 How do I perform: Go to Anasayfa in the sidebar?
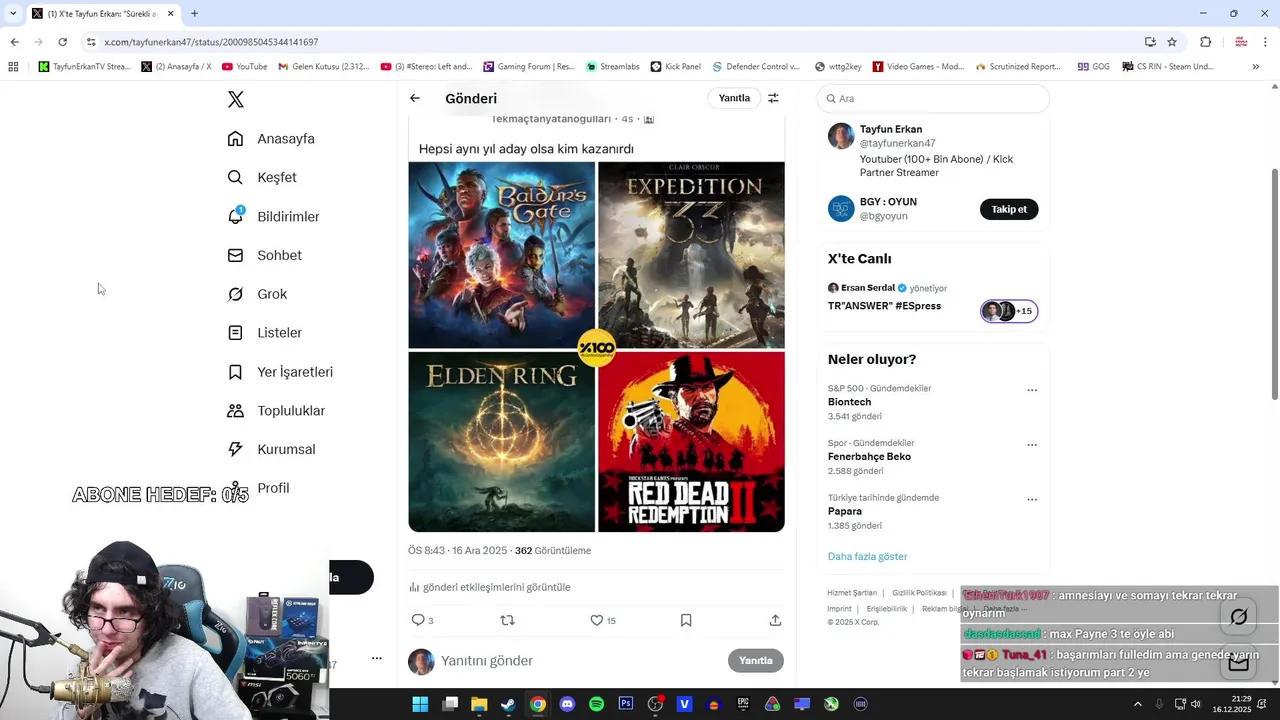point(271,139)
